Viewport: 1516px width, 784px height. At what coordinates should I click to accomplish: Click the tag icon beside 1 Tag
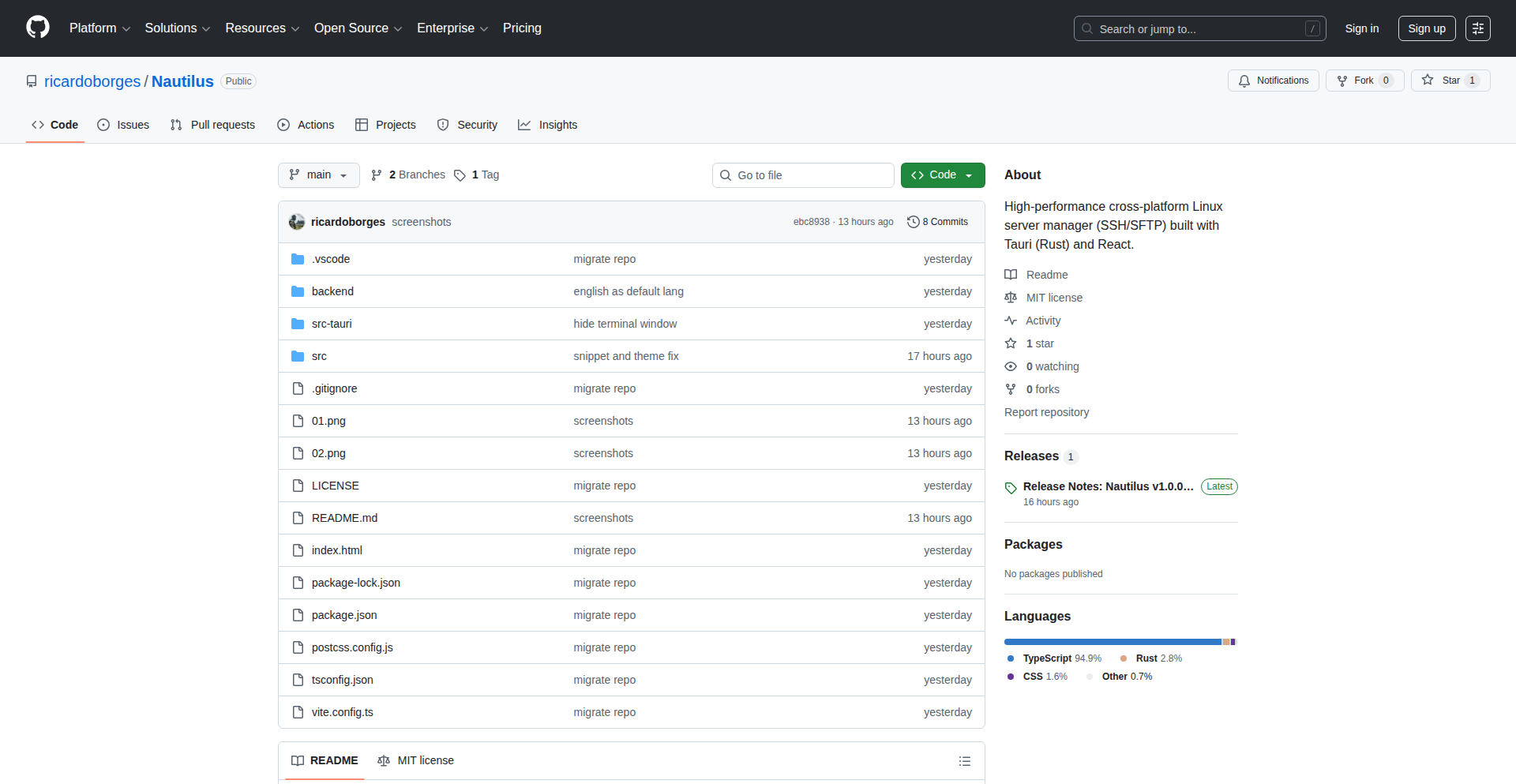[460, 175]
